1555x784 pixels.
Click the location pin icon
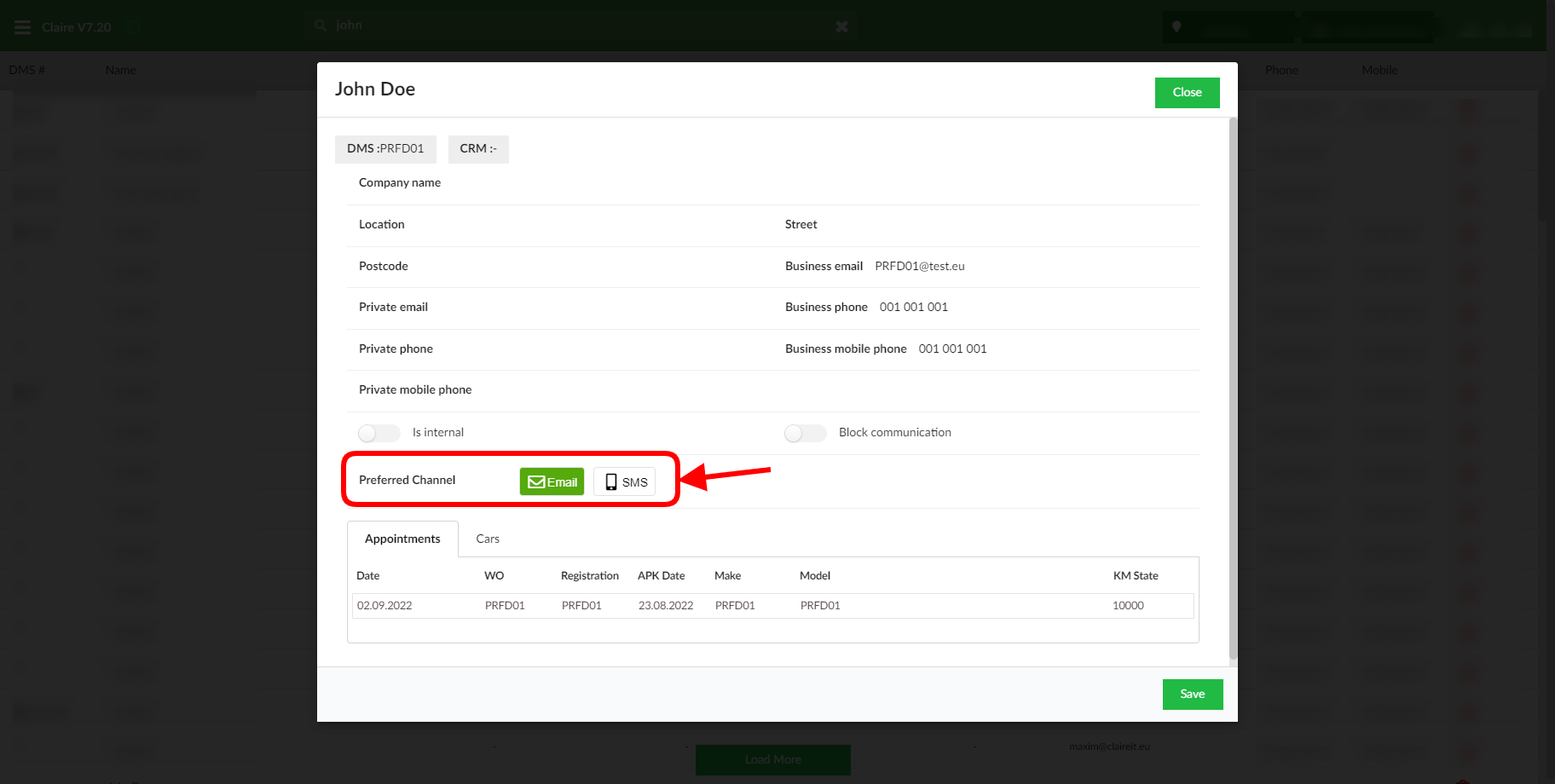[1176, 27]
